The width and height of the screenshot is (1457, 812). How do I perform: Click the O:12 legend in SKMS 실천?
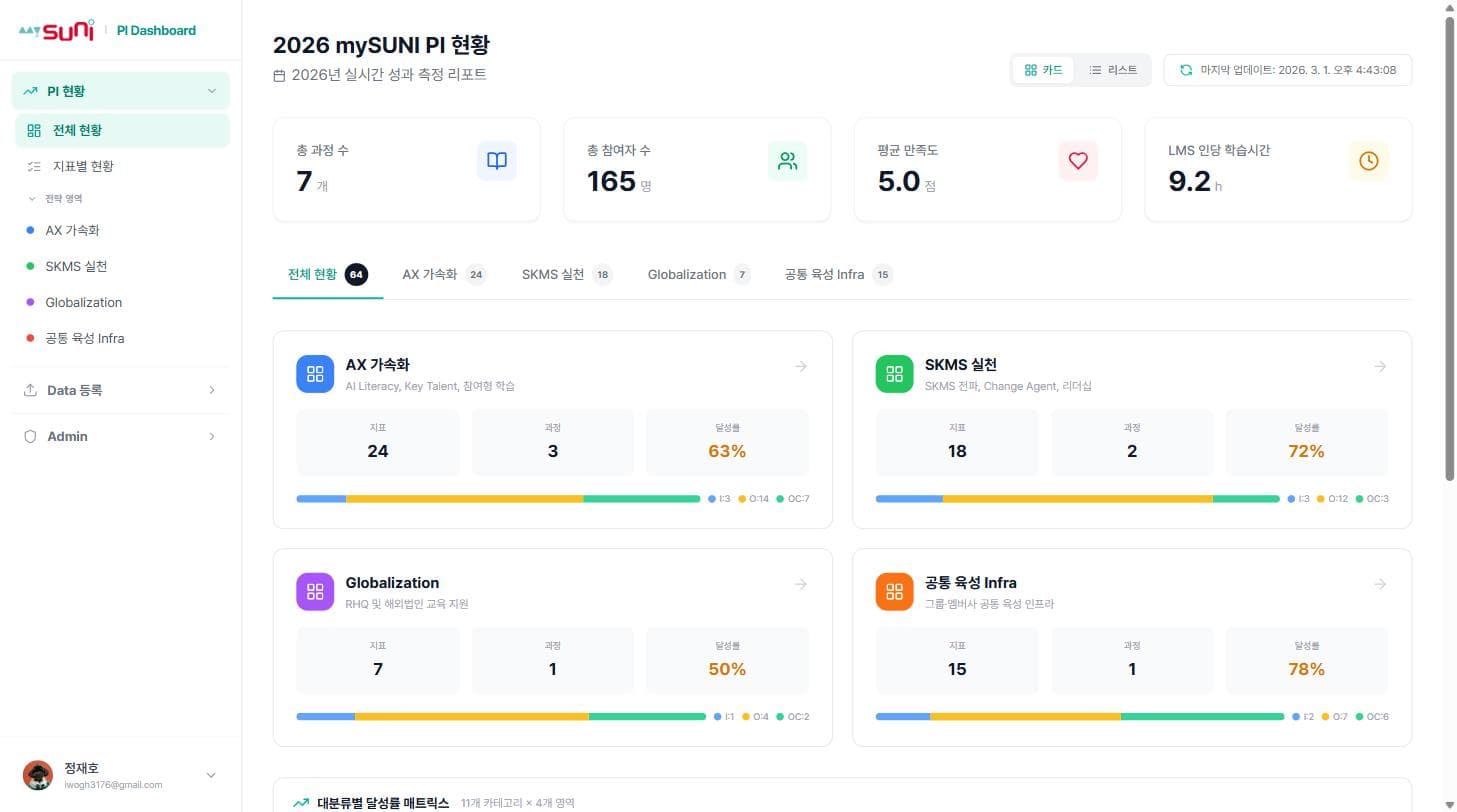(x=1332, y=498)
